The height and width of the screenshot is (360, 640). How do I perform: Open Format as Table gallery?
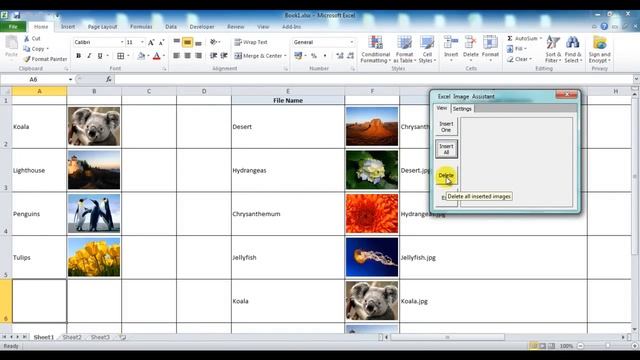404,49
